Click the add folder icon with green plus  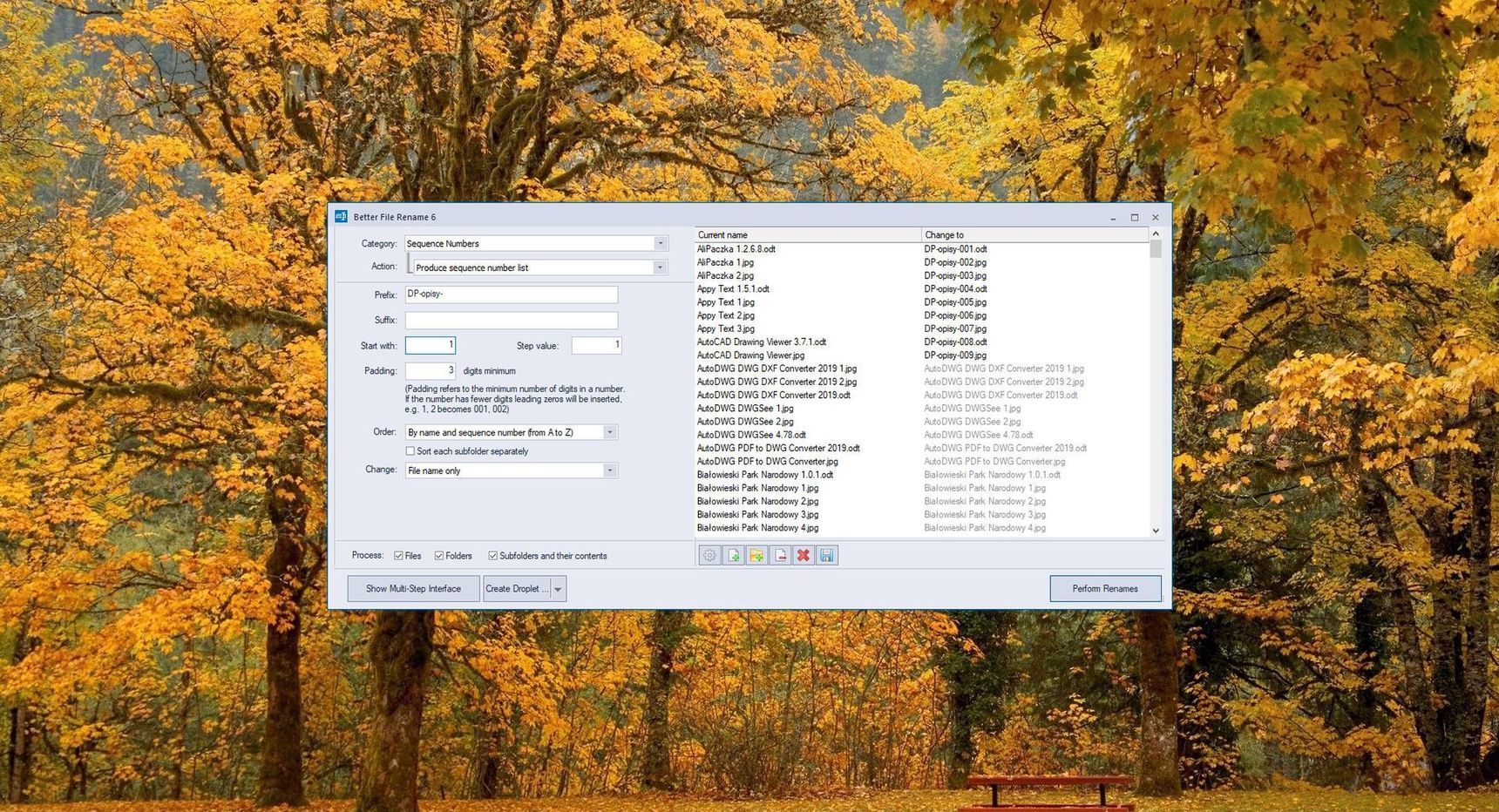756,555
